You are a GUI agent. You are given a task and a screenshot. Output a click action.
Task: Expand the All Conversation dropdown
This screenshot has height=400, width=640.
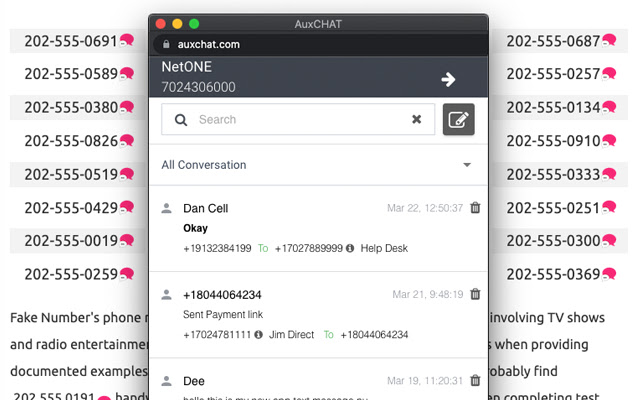click(318, 165)
